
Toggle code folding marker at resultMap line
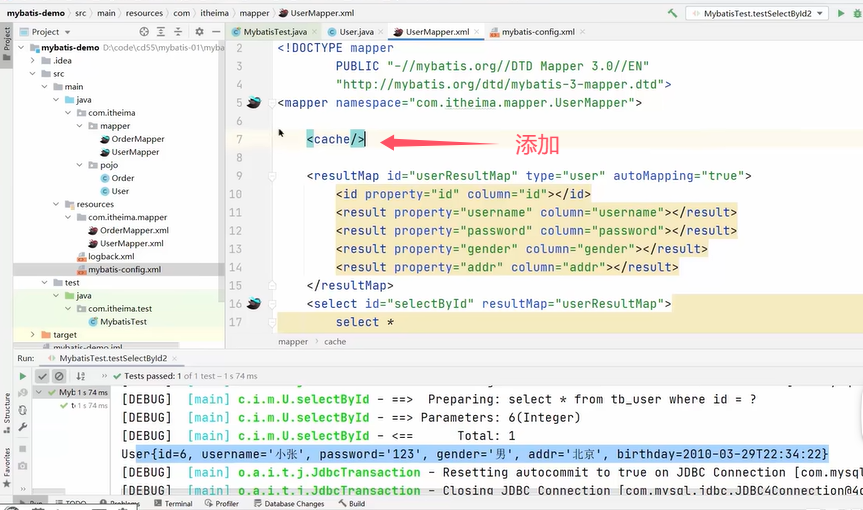[272, 176]
